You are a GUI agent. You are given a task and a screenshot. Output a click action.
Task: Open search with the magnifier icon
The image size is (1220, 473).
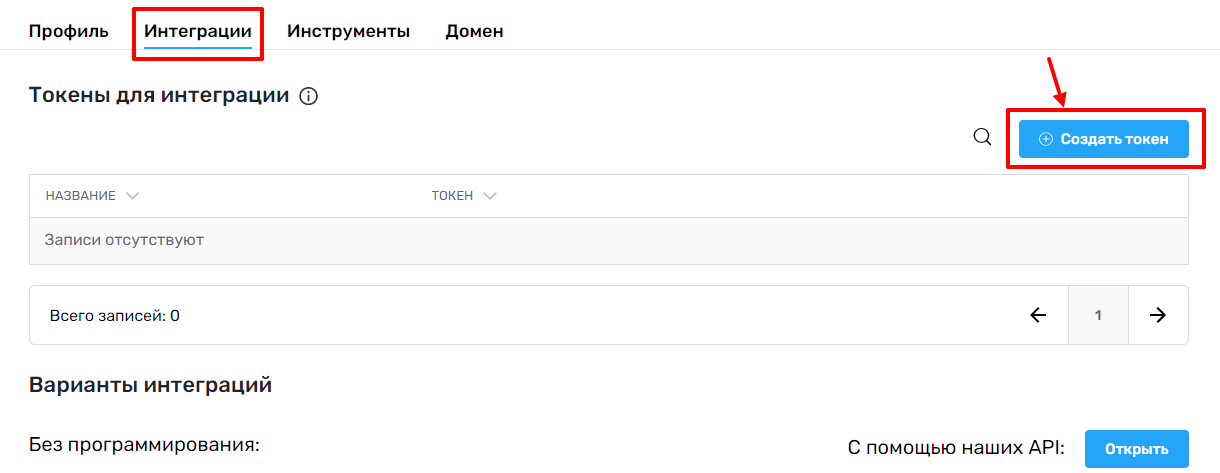click(982, 138)
